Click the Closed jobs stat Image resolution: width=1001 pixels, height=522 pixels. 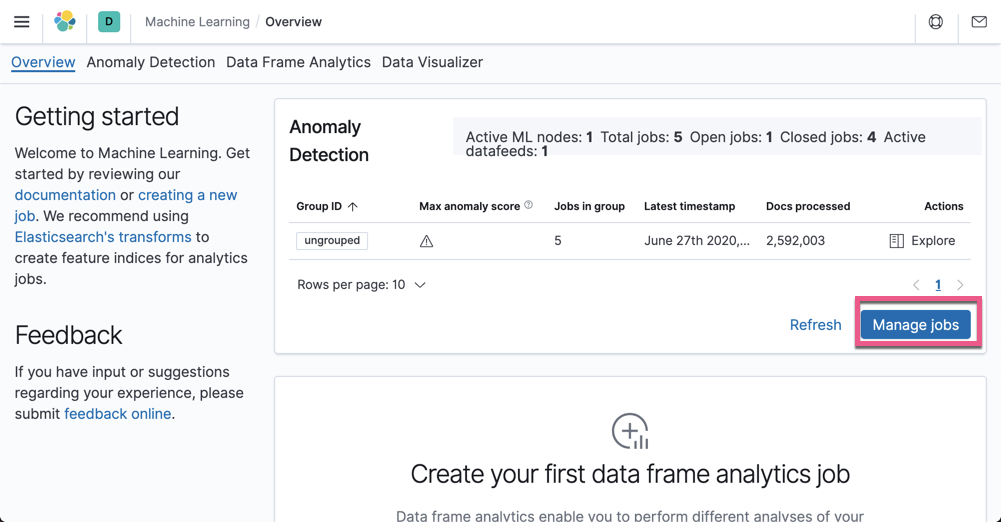[828, 137]
